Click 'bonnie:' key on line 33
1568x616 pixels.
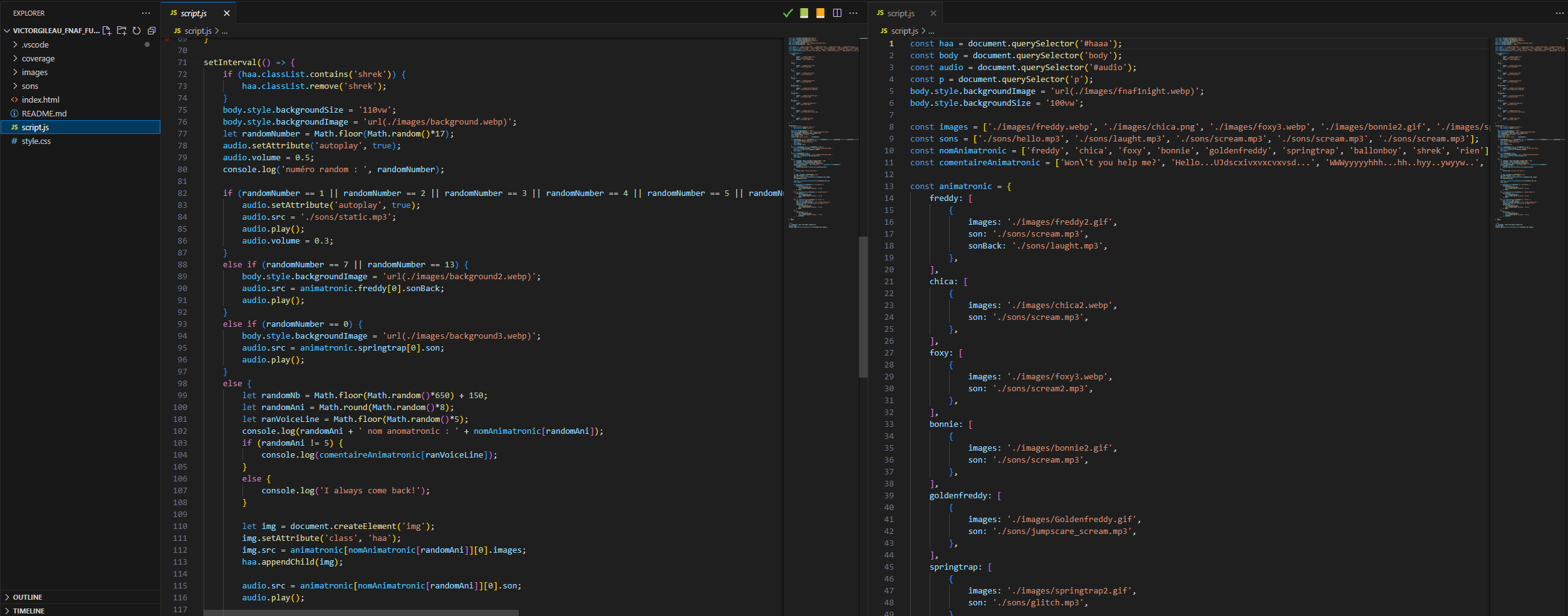click(947, 424)
